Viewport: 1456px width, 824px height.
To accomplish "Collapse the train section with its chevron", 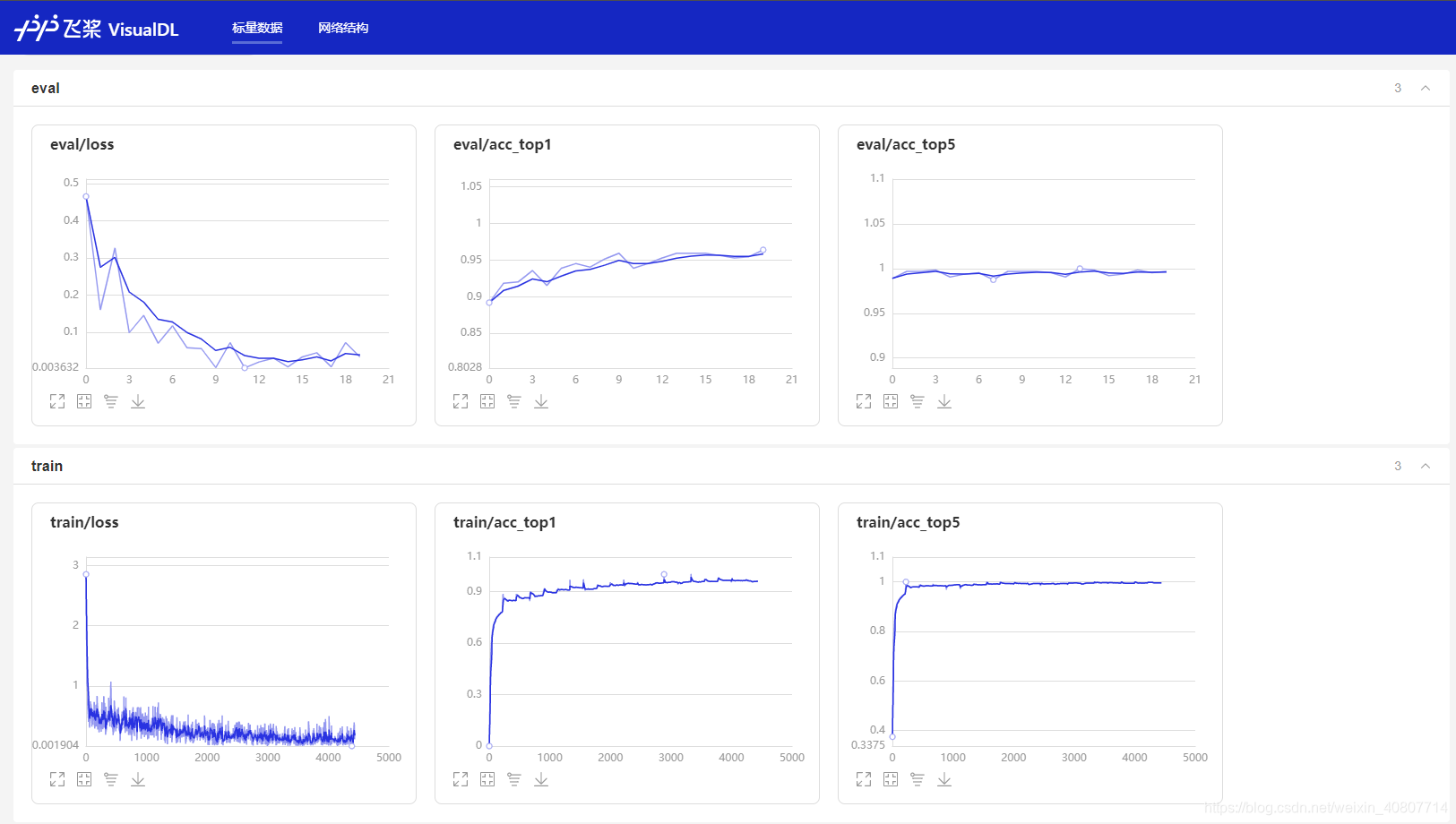I will [x=1426, y=466].
